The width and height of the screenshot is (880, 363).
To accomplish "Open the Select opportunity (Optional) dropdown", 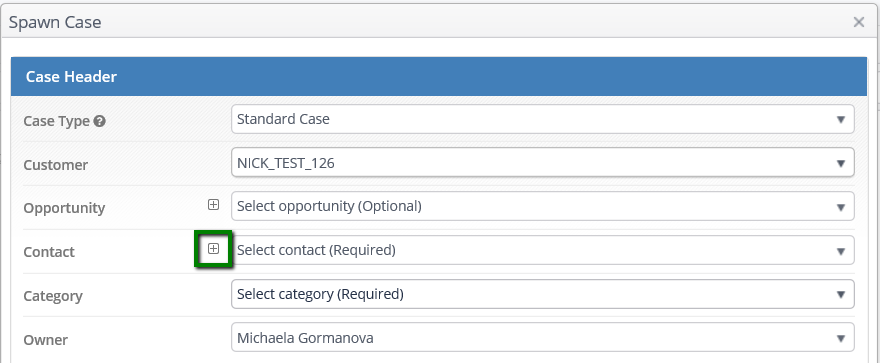I will (543, 206).
